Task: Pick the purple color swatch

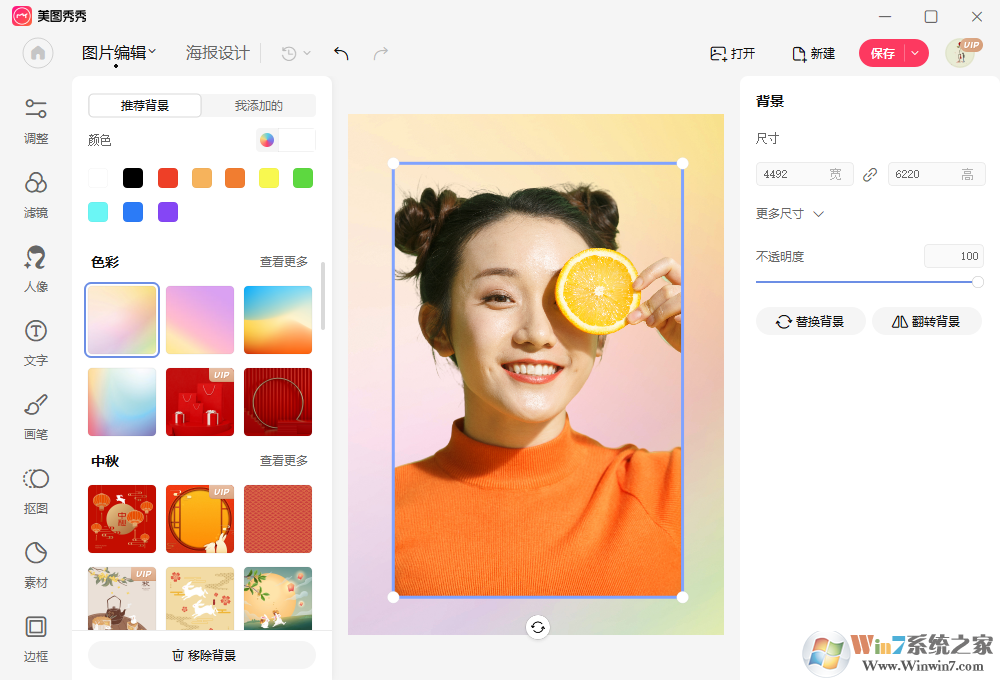Action: click(168, 212)
